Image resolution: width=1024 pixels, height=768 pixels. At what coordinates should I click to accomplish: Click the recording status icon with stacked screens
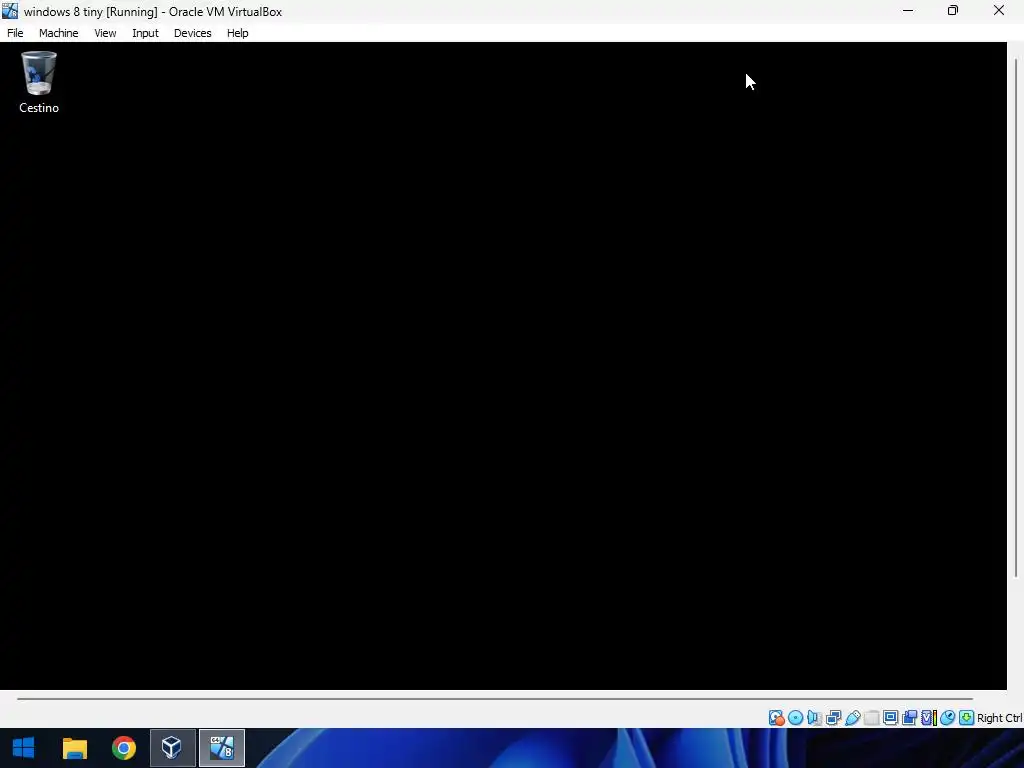909,718
